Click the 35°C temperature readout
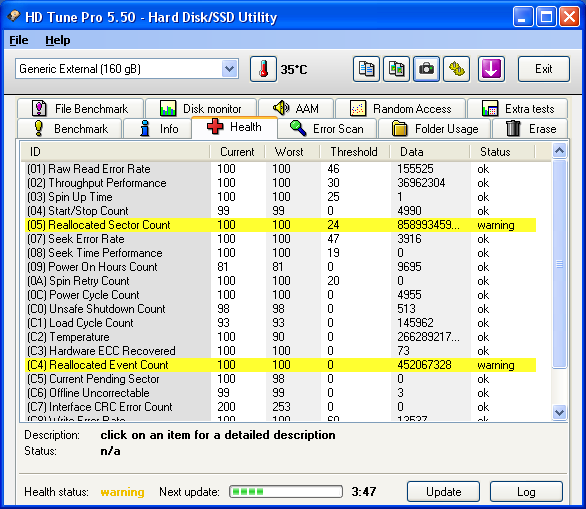 294,70
